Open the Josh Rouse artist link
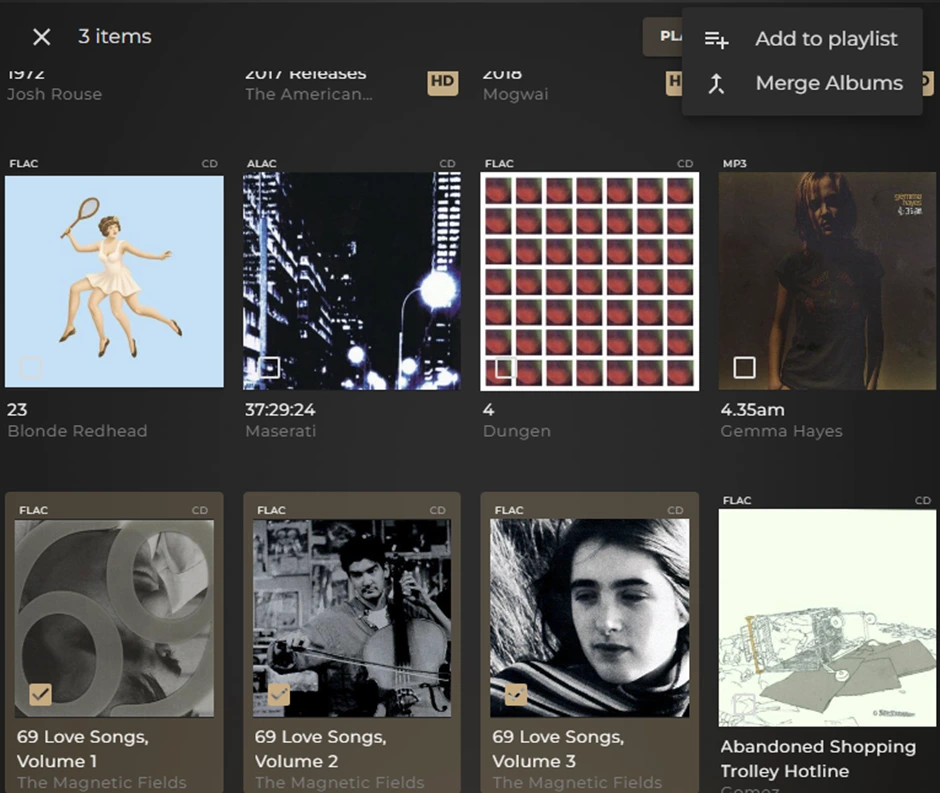The width and height of the screenshot is (940, 793). 54,94
